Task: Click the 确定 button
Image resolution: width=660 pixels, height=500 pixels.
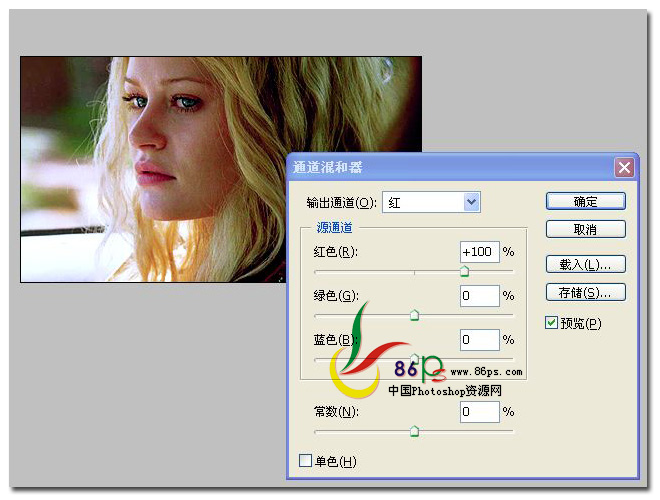Action: point(585,202)
